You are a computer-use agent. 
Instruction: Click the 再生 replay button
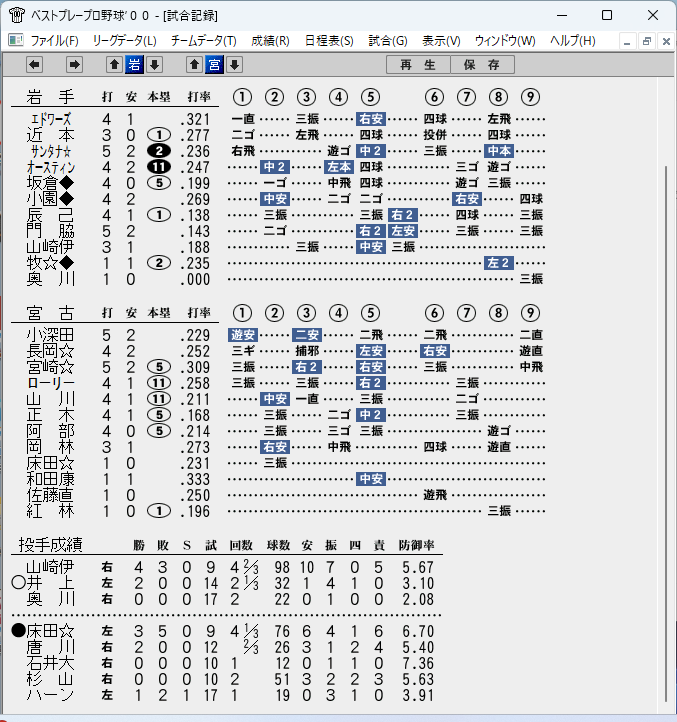coord(418,65)
